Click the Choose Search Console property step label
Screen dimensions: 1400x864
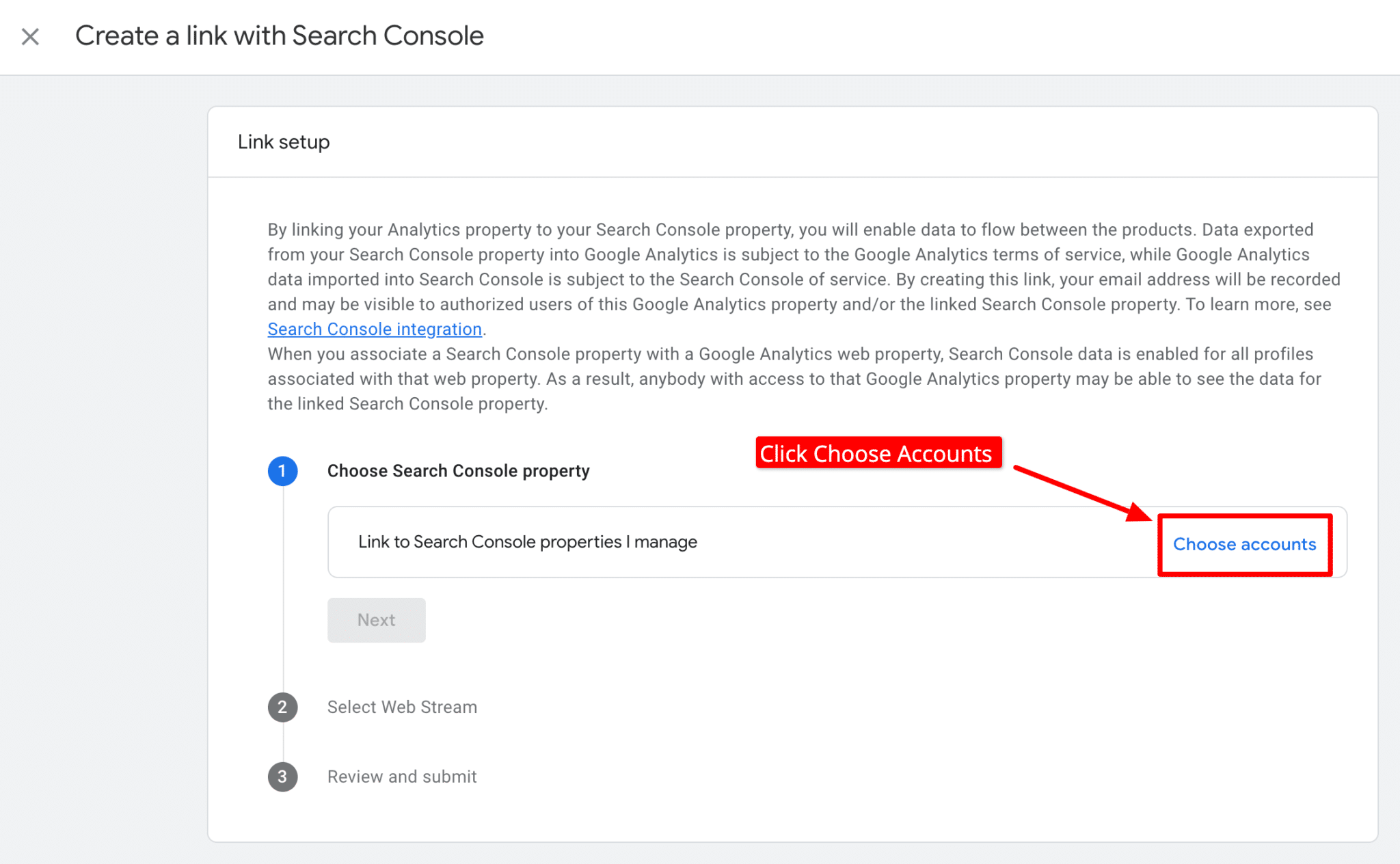click(458, 470)
